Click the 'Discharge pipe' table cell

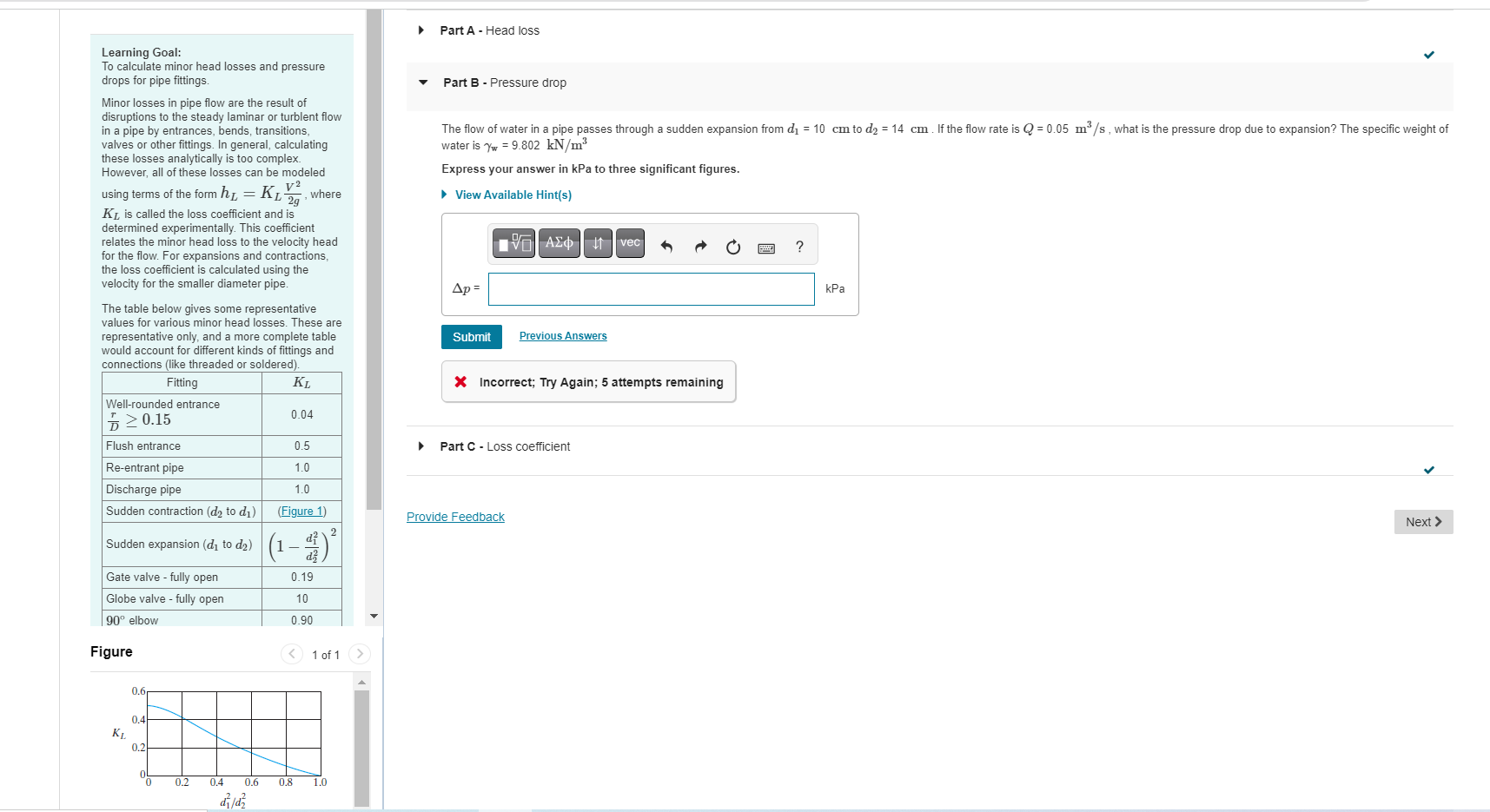tap(182, 490)
